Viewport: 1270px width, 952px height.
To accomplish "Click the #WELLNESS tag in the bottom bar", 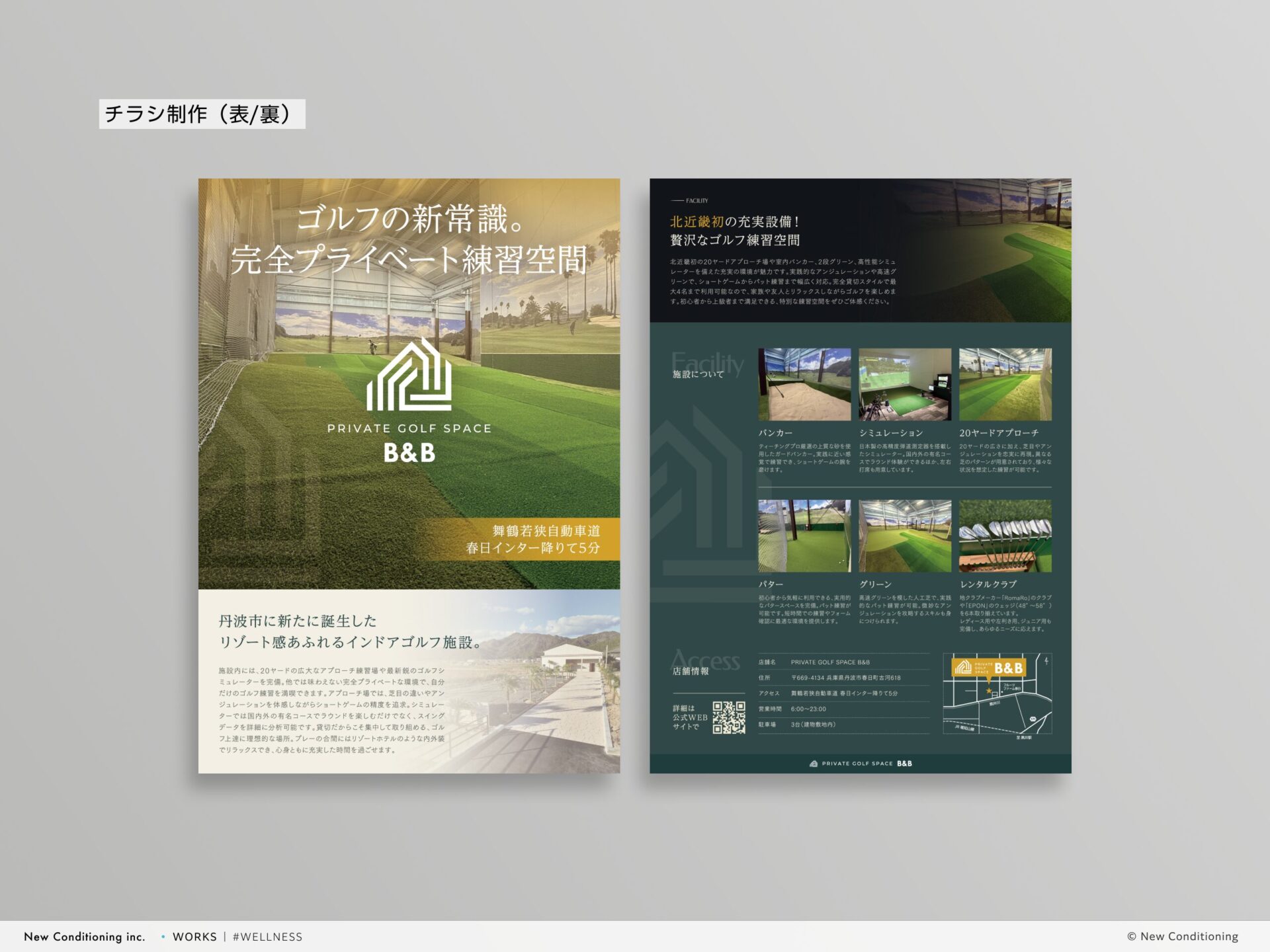I will pos(267,937).
